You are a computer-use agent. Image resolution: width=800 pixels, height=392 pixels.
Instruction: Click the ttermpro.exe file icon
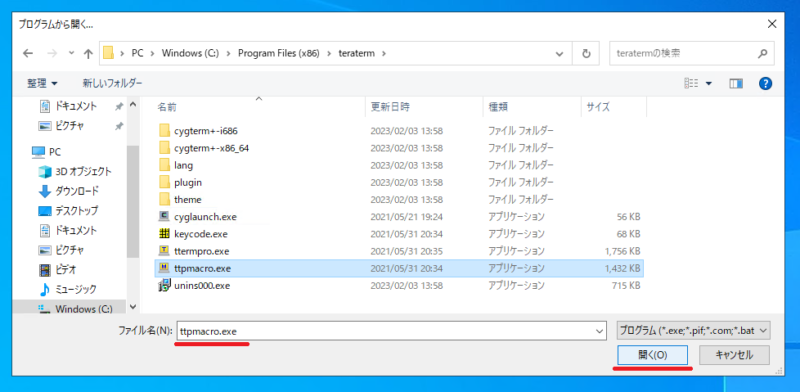(x=164, y=251)
